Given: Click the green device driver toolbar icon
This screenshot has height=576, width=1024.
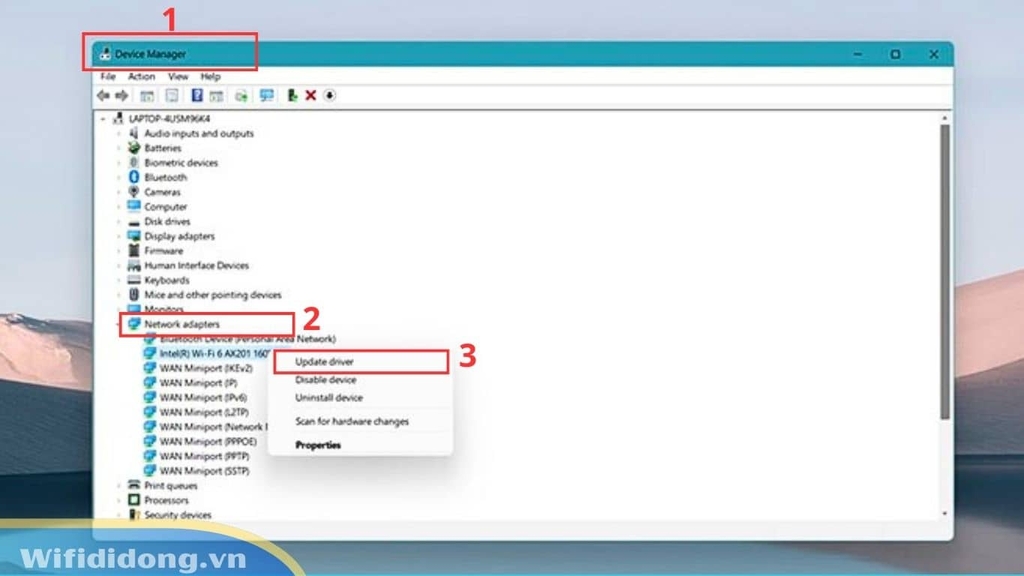Looking at the screenshot, I should click(x=292, y=95).
